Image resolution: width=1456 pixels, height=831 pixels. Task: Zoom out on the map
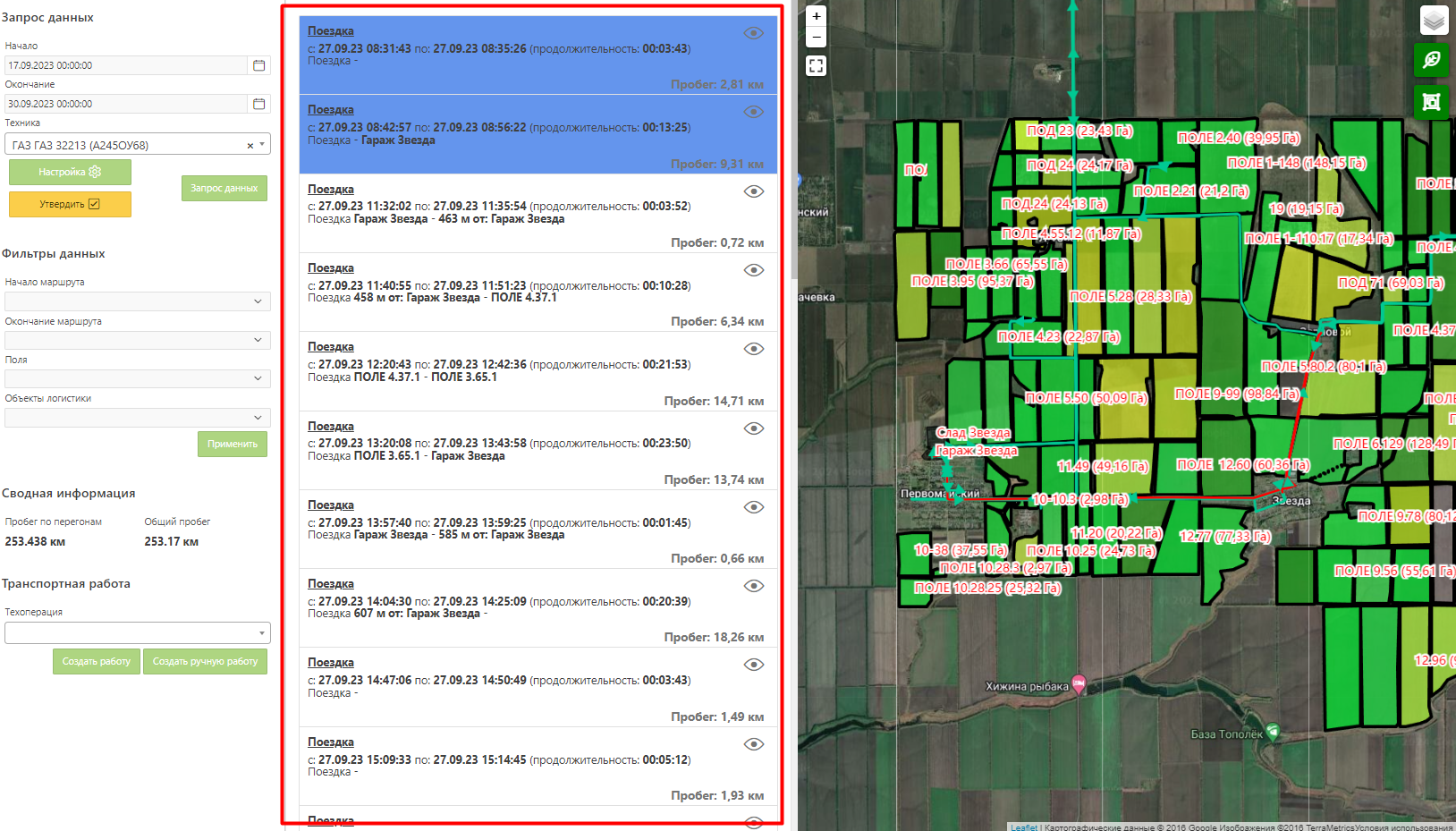coord(816,38)
